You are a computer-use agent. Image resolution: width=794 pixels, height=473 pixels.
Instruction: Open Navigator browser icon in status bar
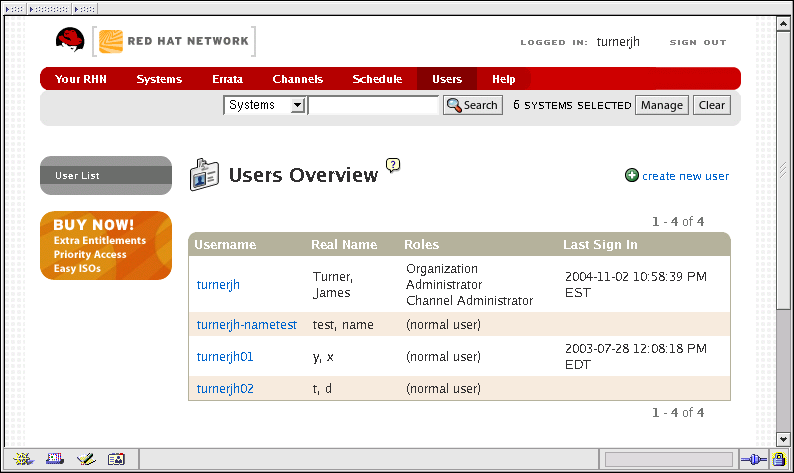(x=23, y=459)
